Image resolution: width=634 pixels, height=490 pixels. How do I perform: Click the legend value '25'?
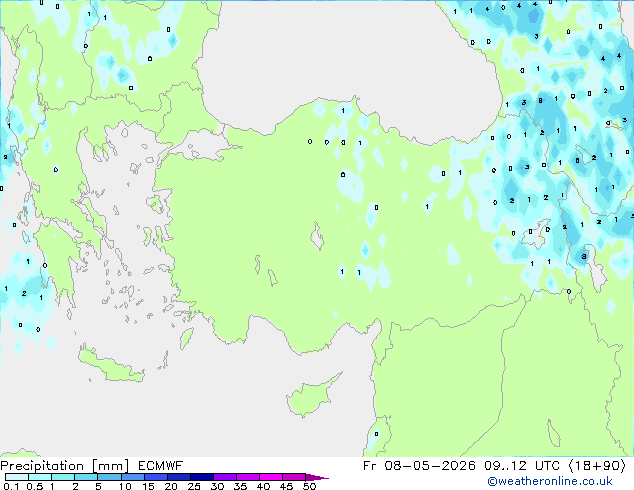pos(194,486)
